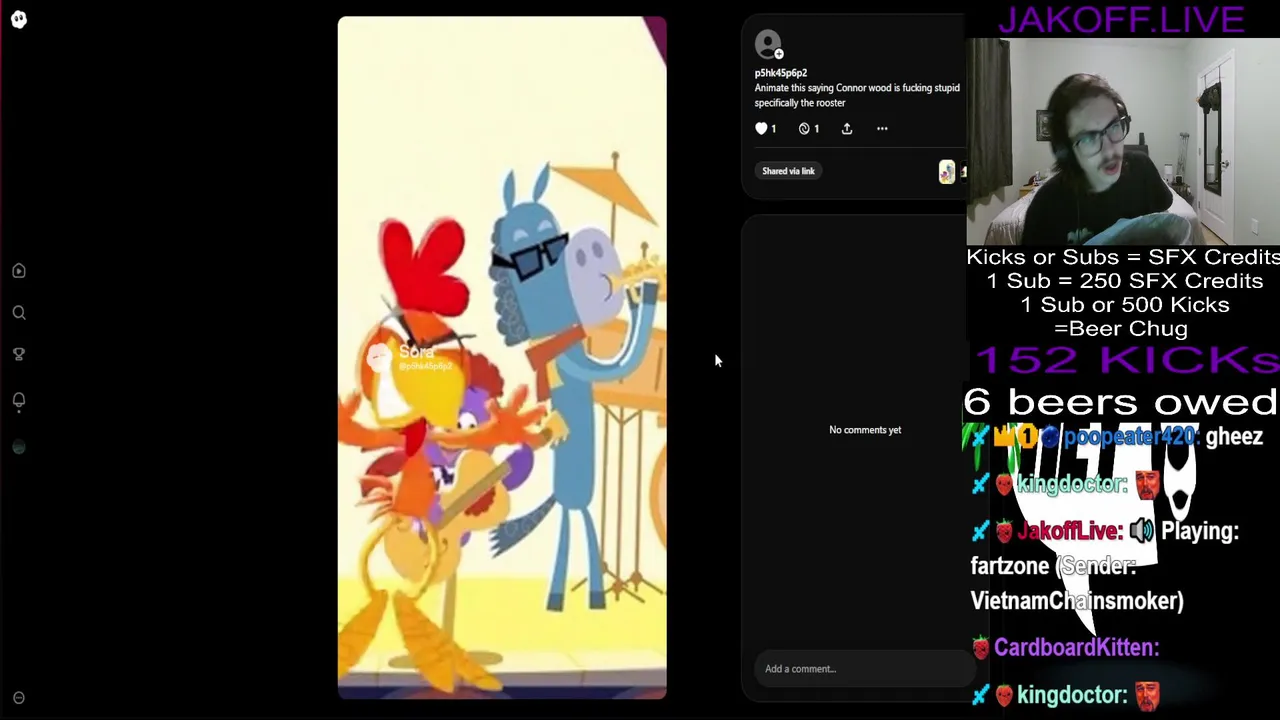Open the small source-image thumbnail beside 'Shared via link'
Image resolution: width=1280 pixels, height=720 pixels.
pyautogui.click(x=947, y=172)
